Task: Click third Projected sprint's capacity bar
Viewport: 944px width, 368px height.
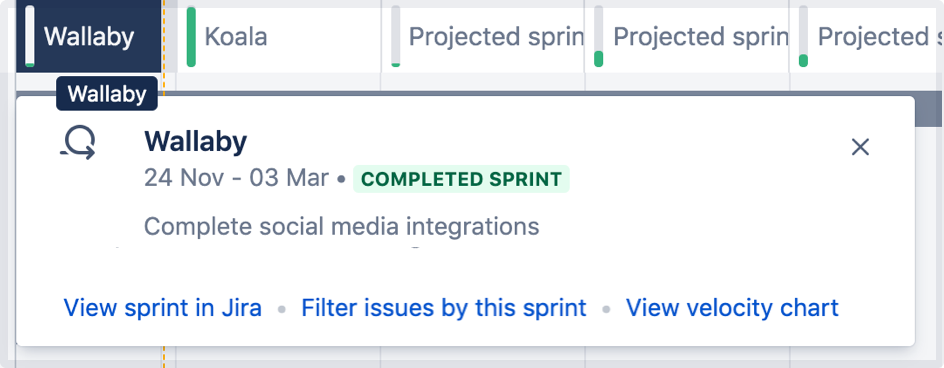Action: coord(803,37)
